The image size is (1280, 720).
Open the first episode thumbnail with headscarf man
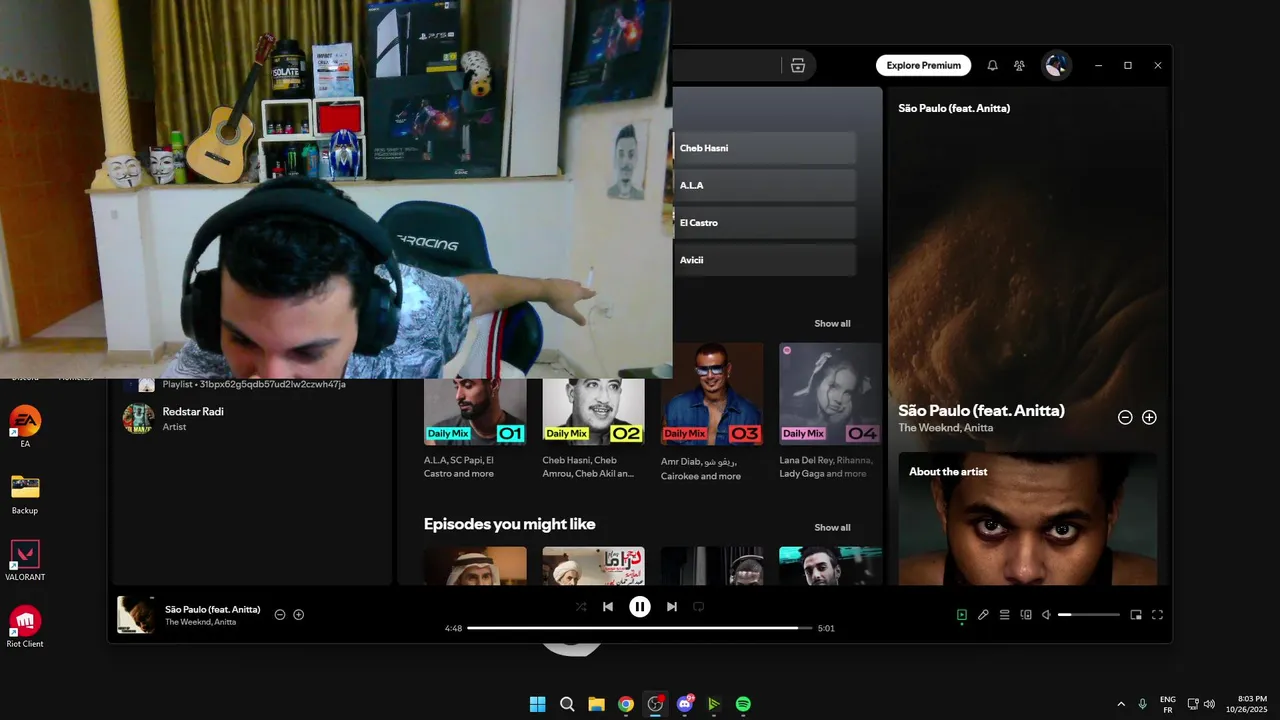click(x=475, y=565)
